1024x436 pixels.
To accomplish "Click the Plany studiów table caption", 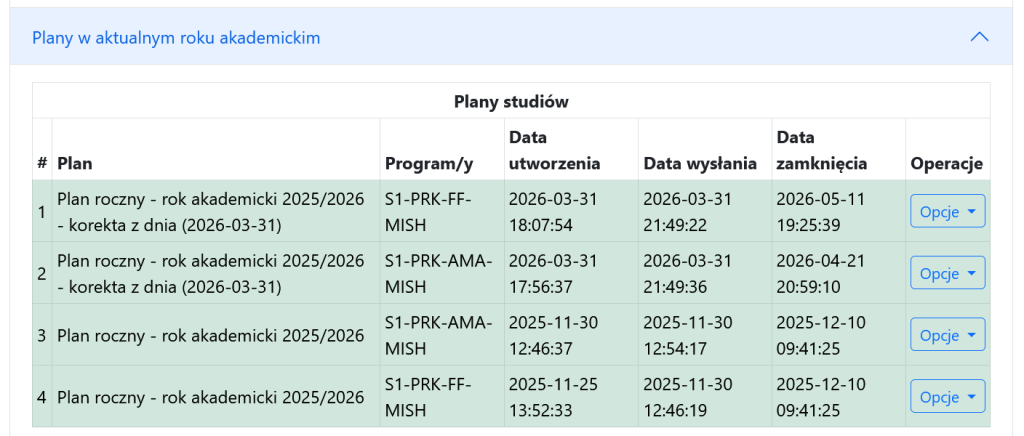I will pos(511,101).
